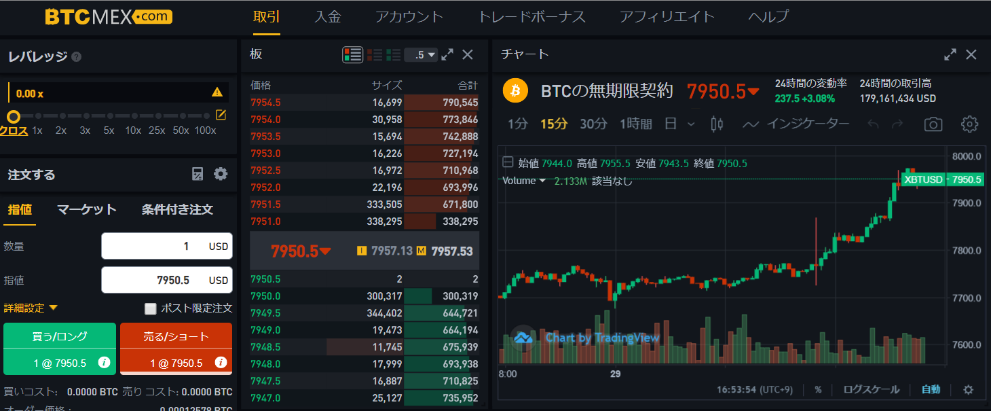Select combined bids and asks orderbook view
991x411 pixels.
[x=353, y=54]
